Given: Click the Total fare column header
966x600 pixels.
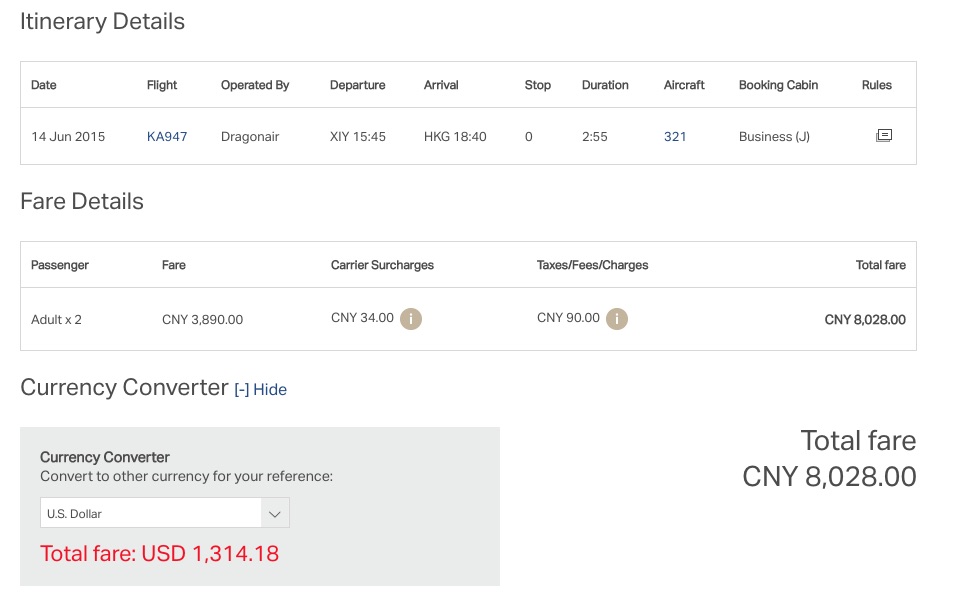Looking at the screenshot, I should [880, 265].
